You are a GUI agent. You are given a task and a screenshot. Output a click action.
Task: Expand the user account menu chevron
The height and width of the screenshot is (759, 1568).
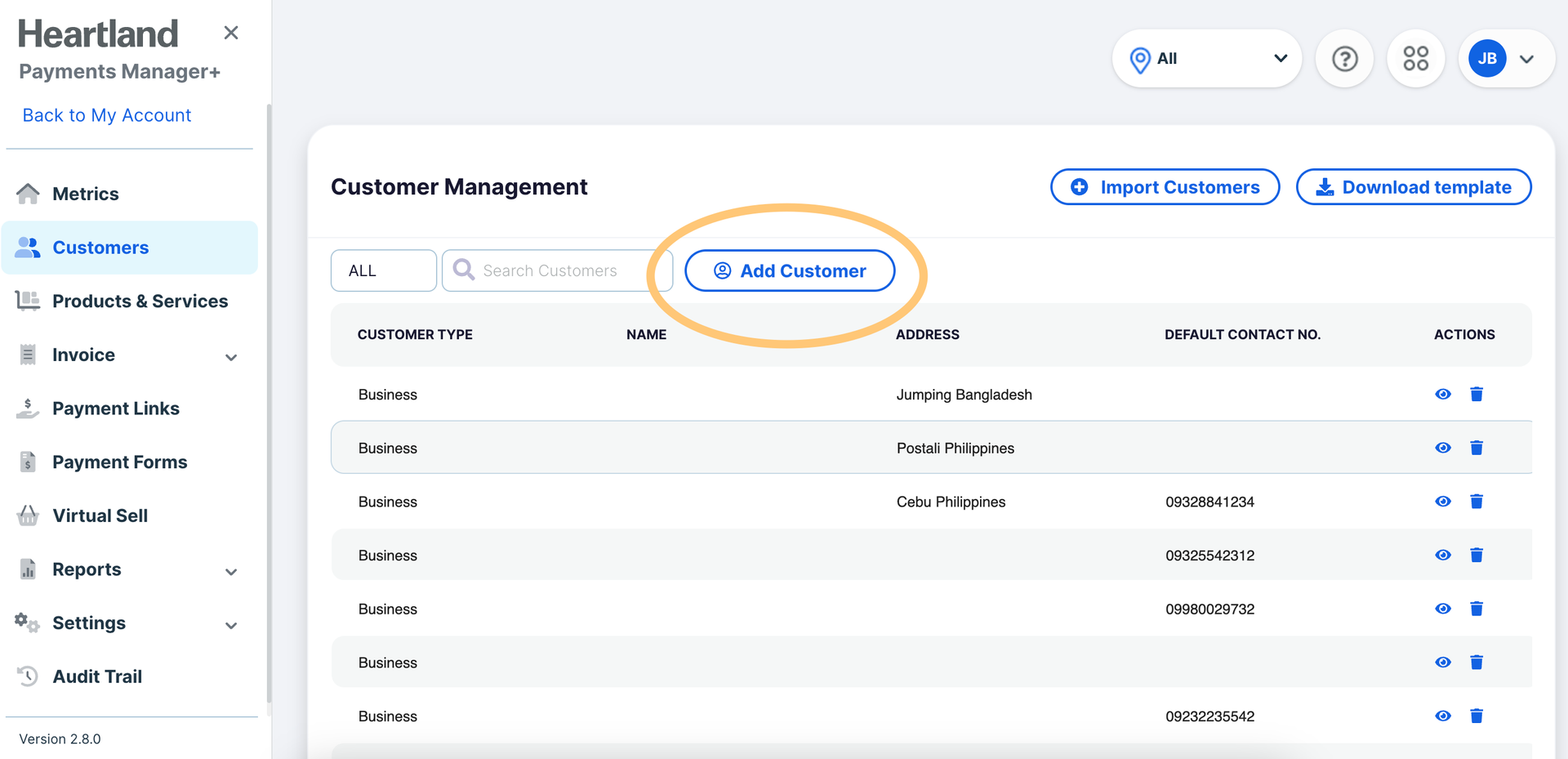coord(1526,59)
